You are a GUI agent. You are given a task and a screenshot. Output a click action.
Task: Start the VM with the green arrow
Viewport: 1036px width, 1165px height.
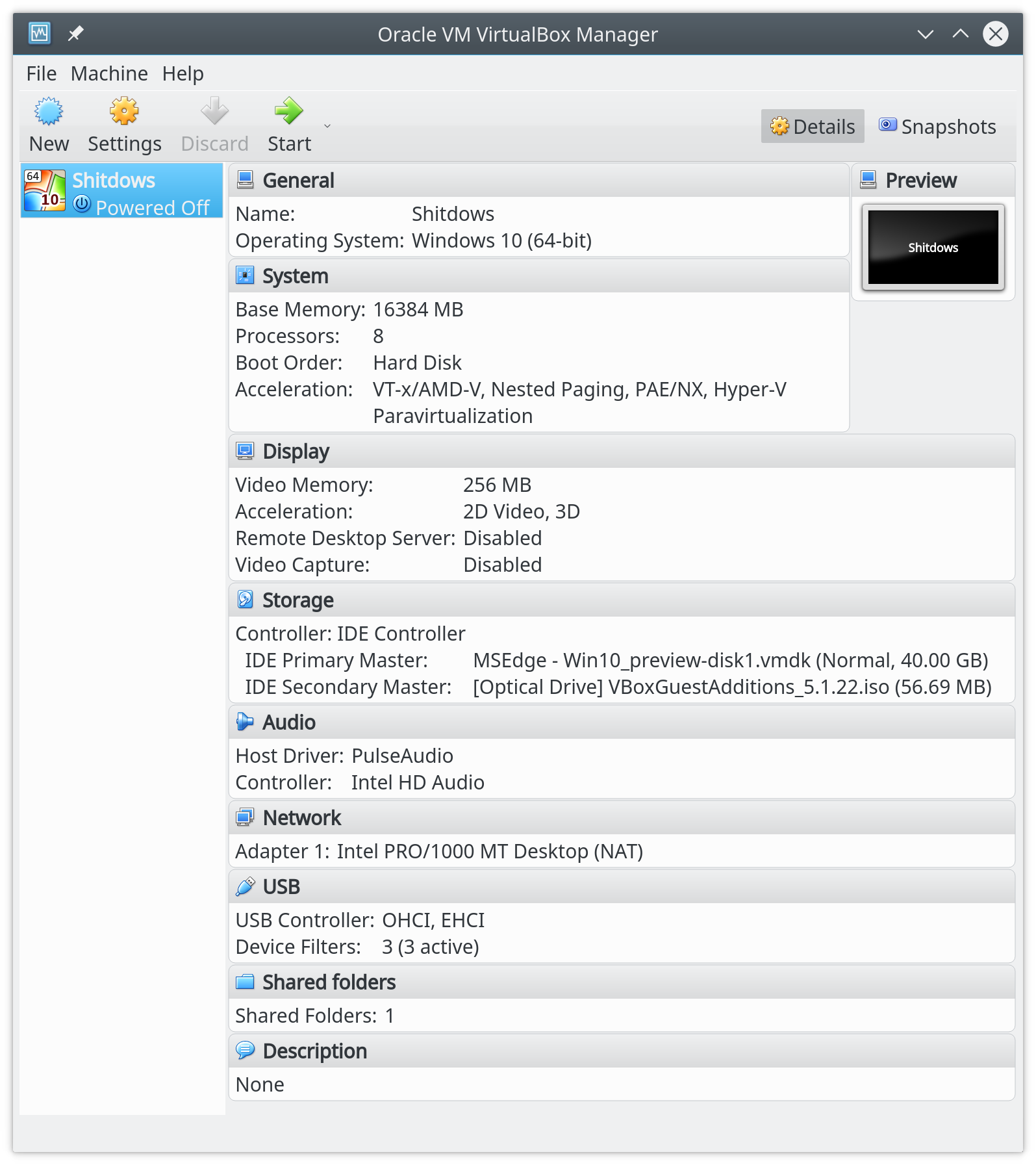(x=289, y=111)
